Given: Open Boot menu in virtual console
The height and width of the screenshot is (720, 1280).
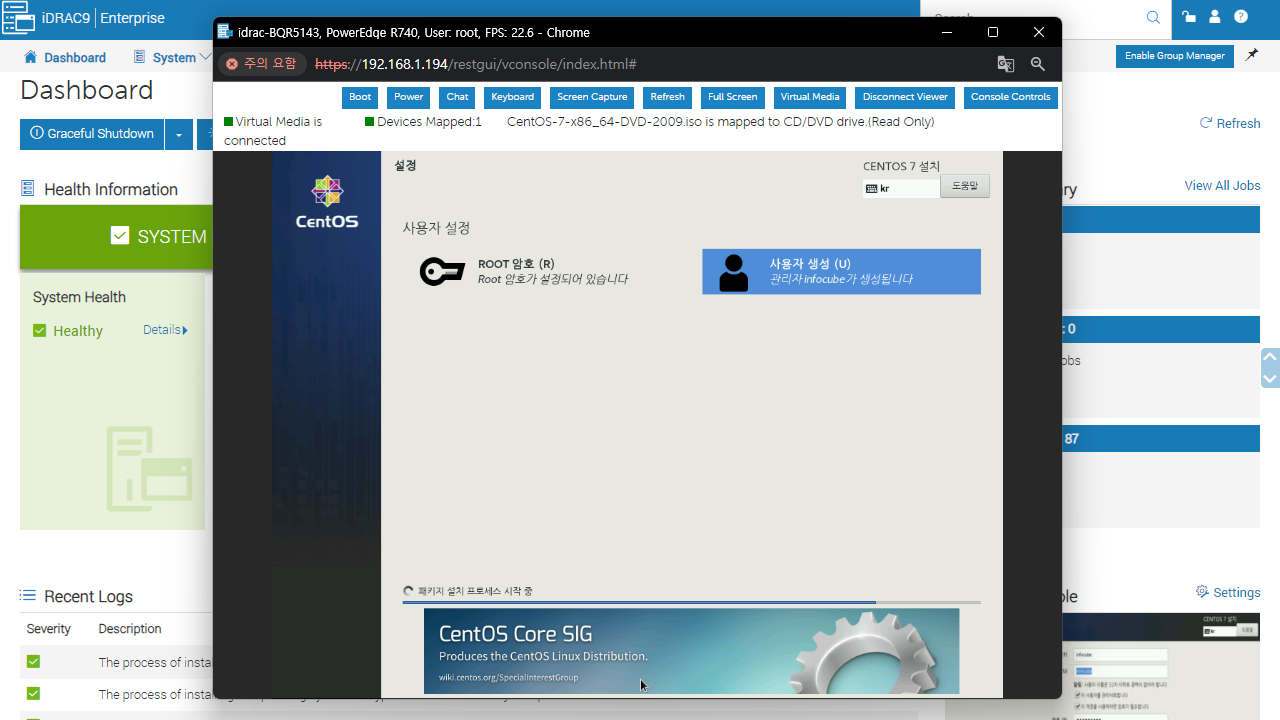Looking at the screenshot, I should tap(360, 98).
